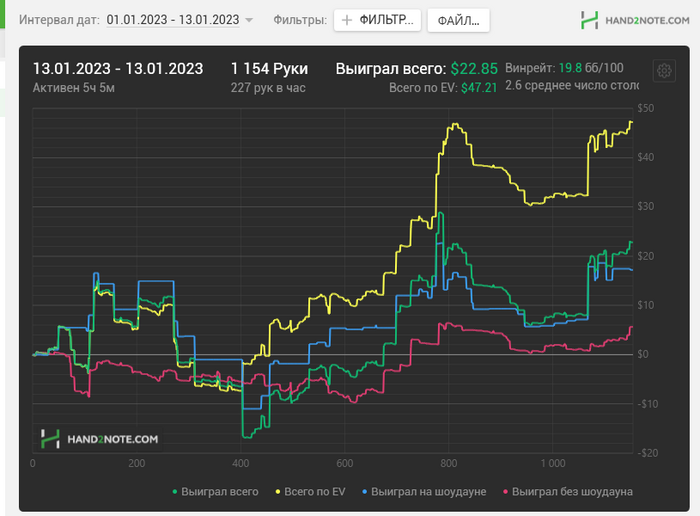Click the 400 x-axis label
700x516 pixels.
[241, 463]
